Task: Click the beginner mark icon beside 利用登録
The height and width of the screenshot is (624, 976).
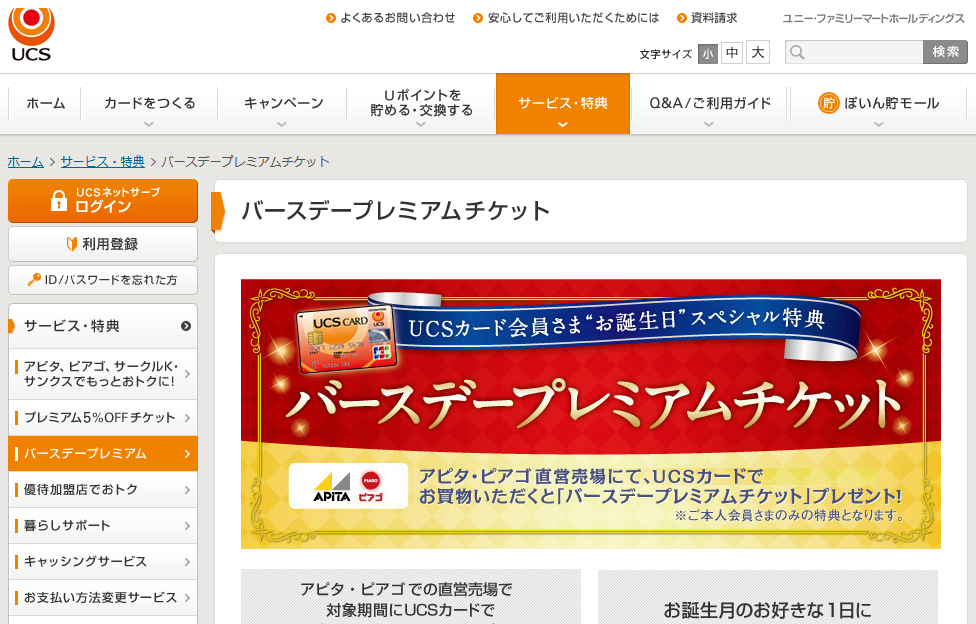Action: click(x=72, y=243)
